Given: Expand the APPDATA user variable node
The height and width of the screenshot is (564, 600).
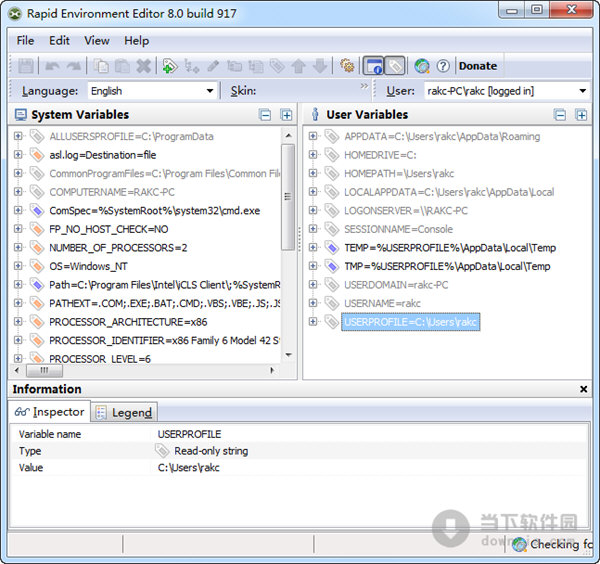Looking at the screenshot, I should [x=313, y=136].
